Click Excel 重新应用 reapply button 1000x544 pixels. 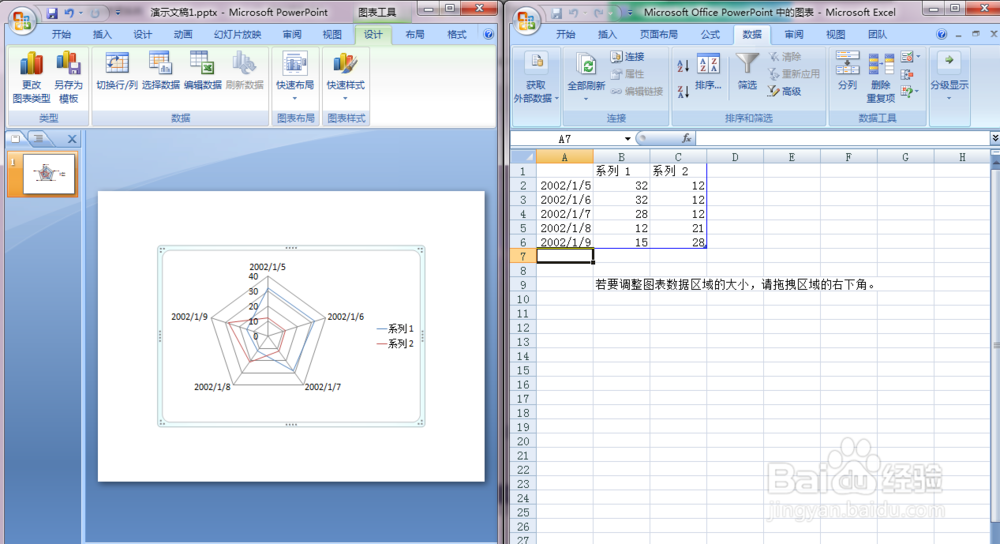pyautogui.click(x=794, y=74)
